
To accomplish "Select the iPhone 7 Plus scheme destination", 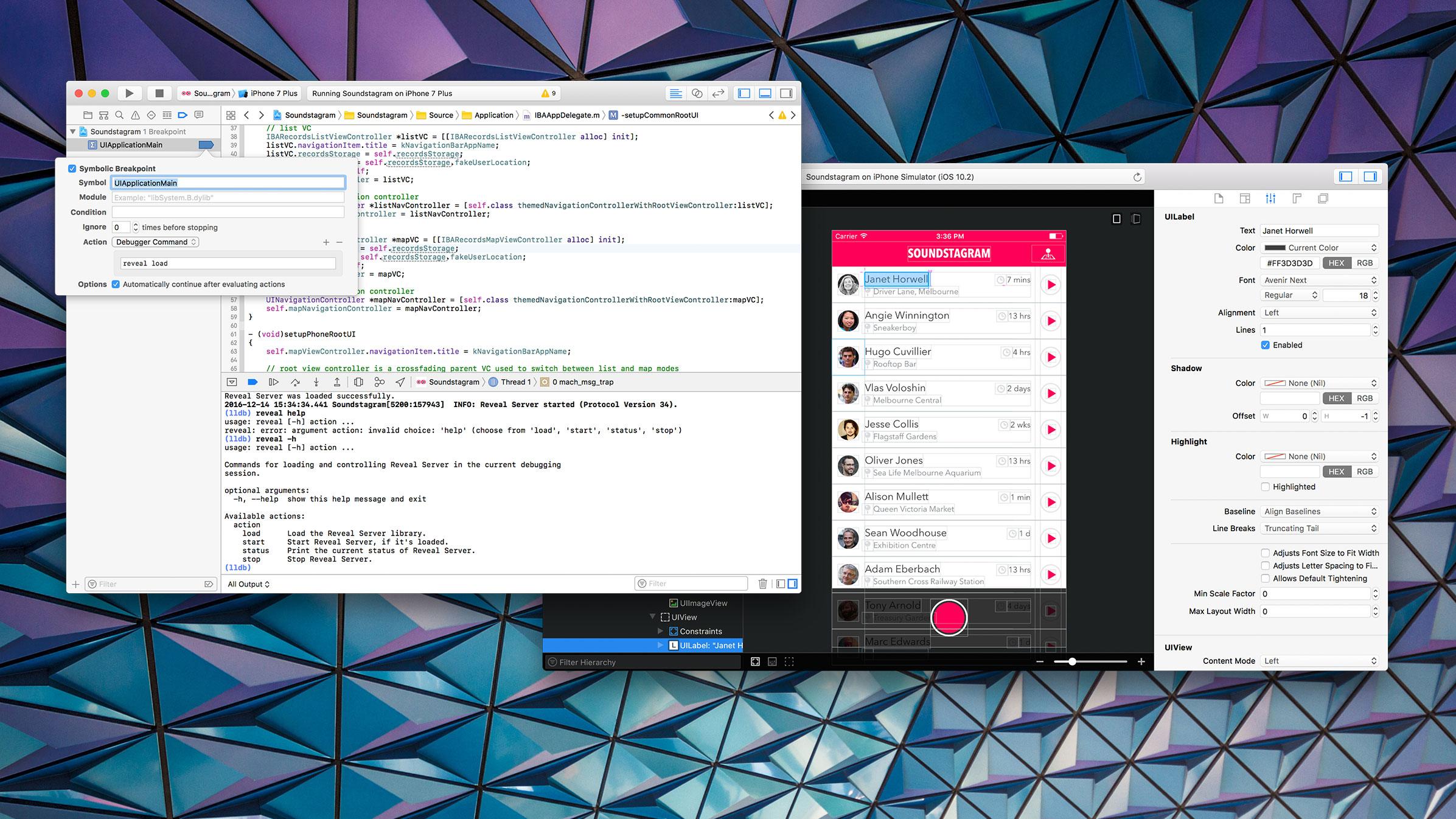I will point(268,93).
